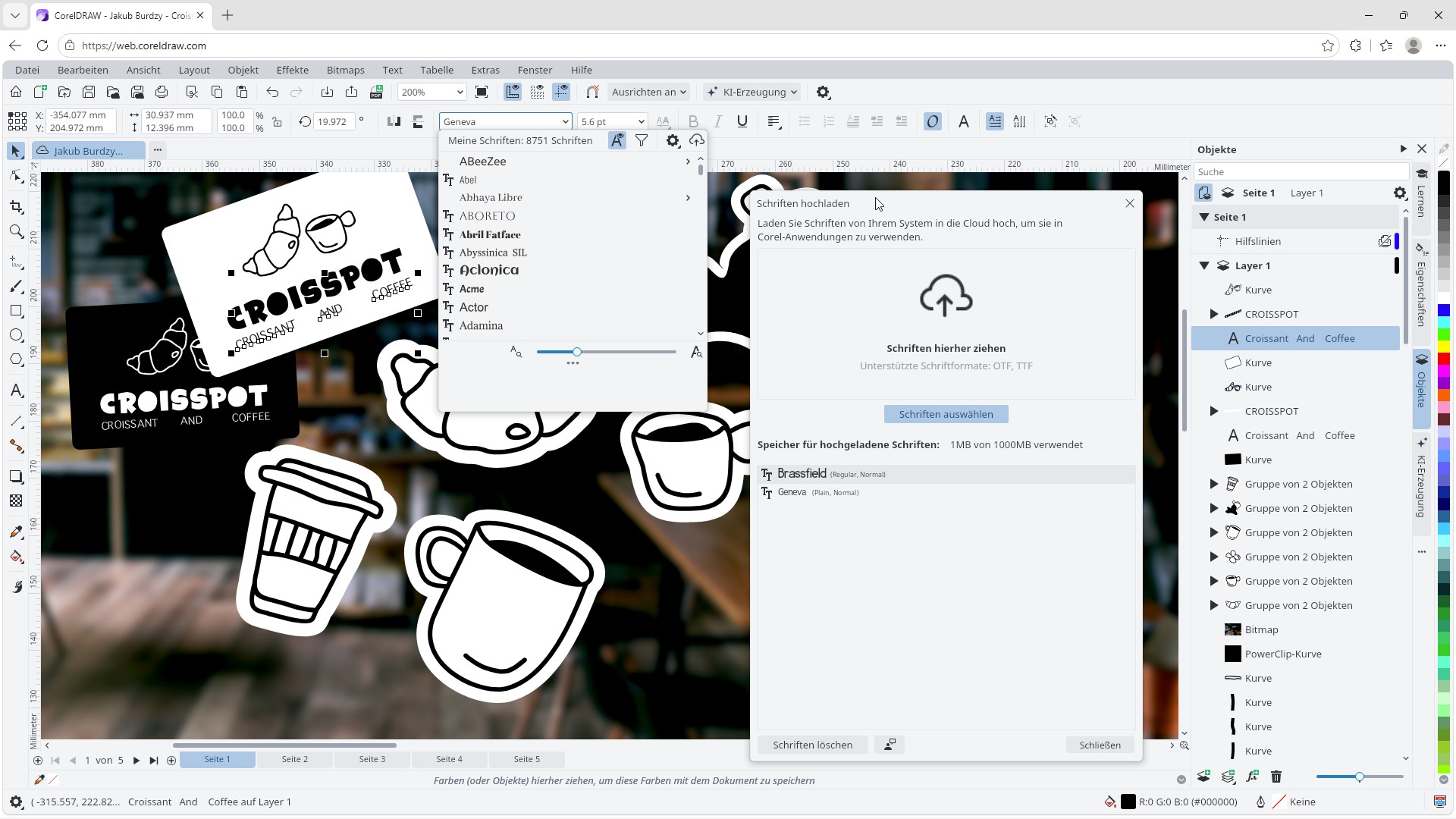
Task: Click the Print icon in toolbar
Action: tap(162, 93)
